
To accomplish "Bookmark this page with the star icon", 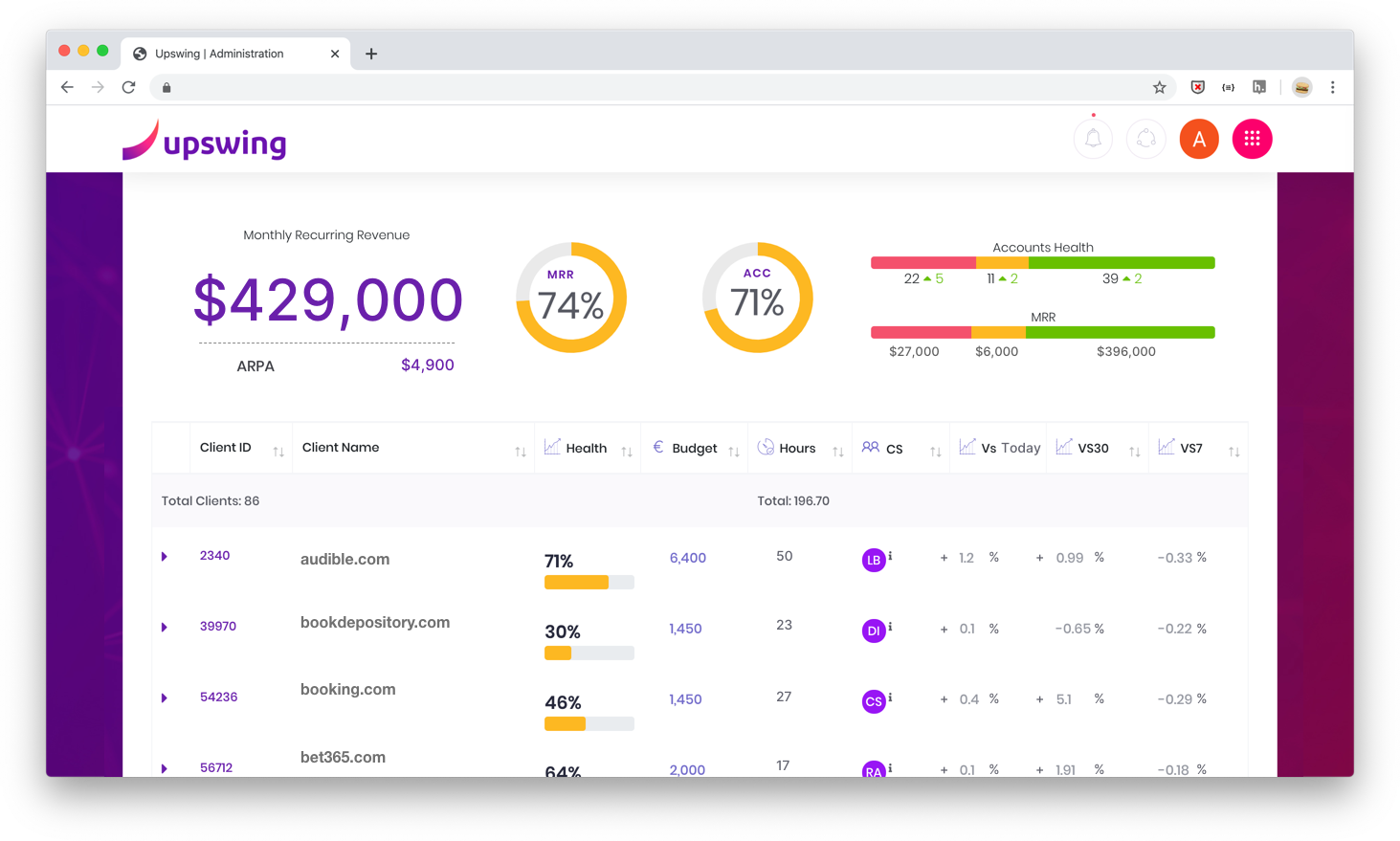I will pos(1159,87).
